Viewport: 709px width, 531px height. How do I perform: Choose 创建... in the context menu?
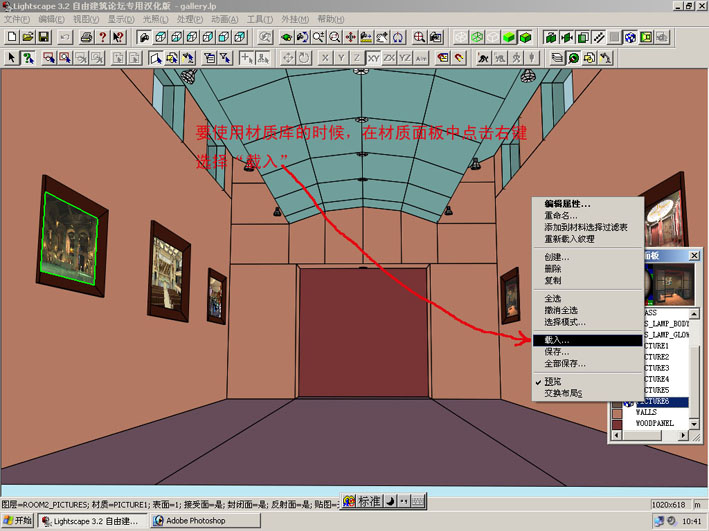pos(588,257)
